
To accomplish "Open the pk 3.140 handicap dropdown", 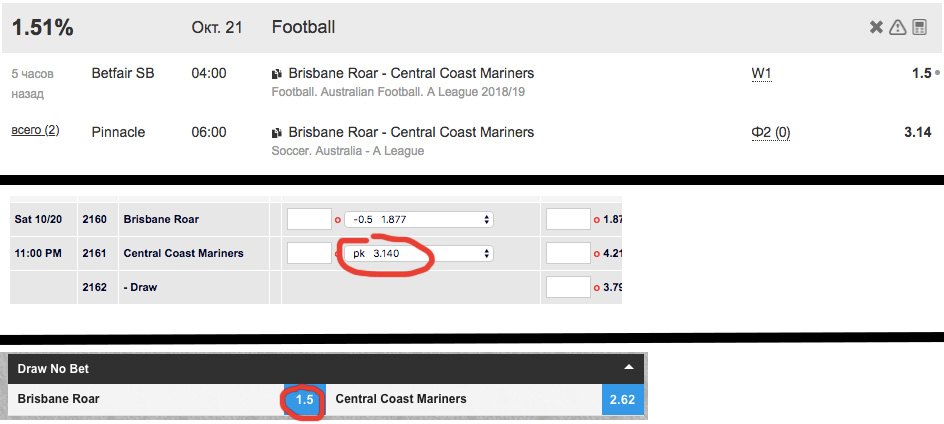I will 419,254.
